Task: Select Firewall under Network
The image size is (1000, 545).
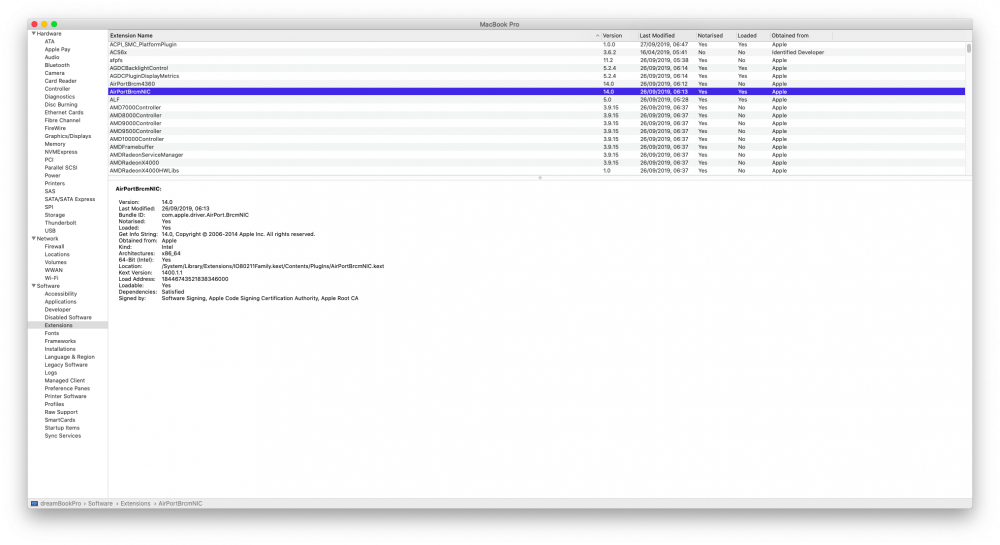Action: 54,246
